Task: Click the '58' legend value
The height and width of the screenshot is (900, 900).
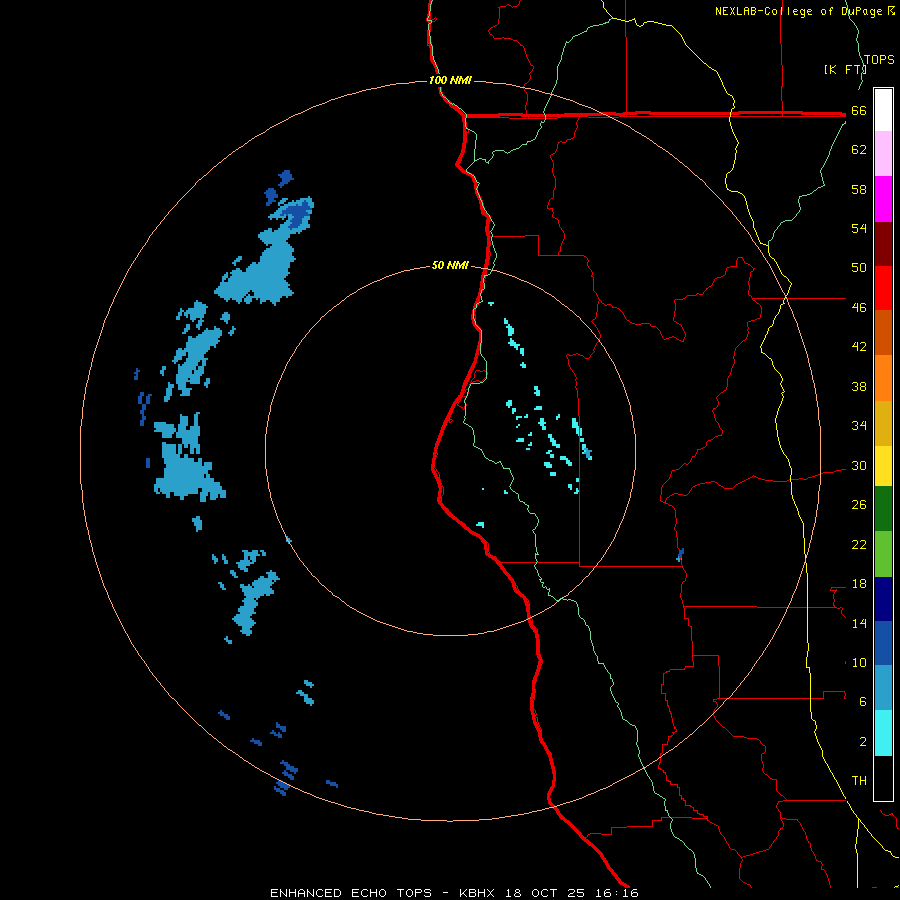Action: pos(859,189)
